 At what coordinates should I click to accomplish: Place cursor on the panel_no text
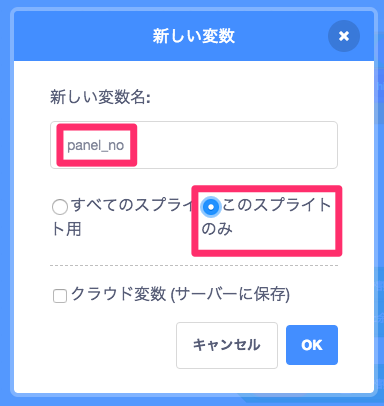[96, 145]
